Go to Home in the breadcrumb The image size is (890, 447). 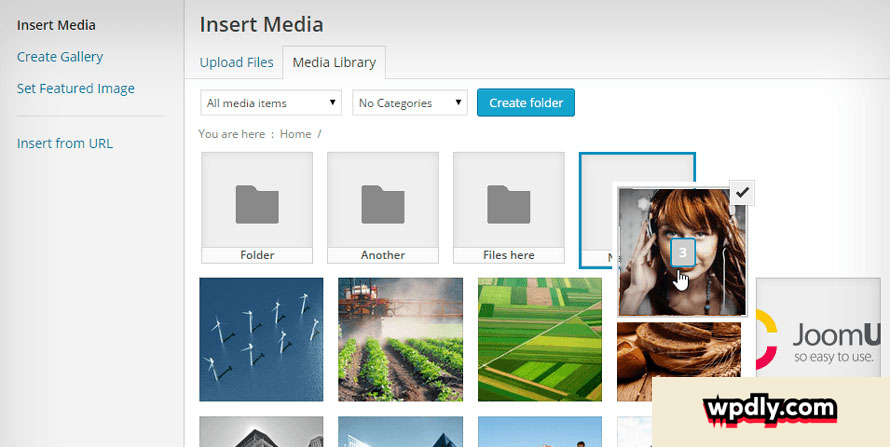(295, 134)
